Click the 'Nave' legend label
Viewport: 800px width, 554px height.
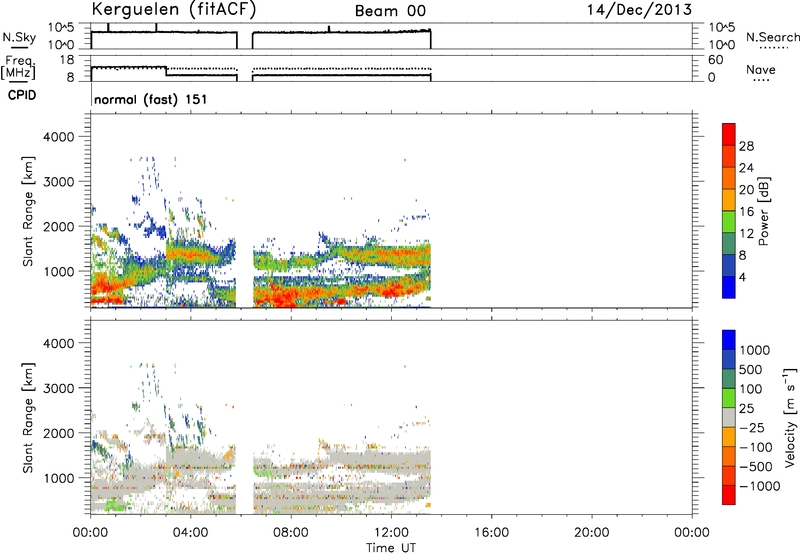[761, 70]
